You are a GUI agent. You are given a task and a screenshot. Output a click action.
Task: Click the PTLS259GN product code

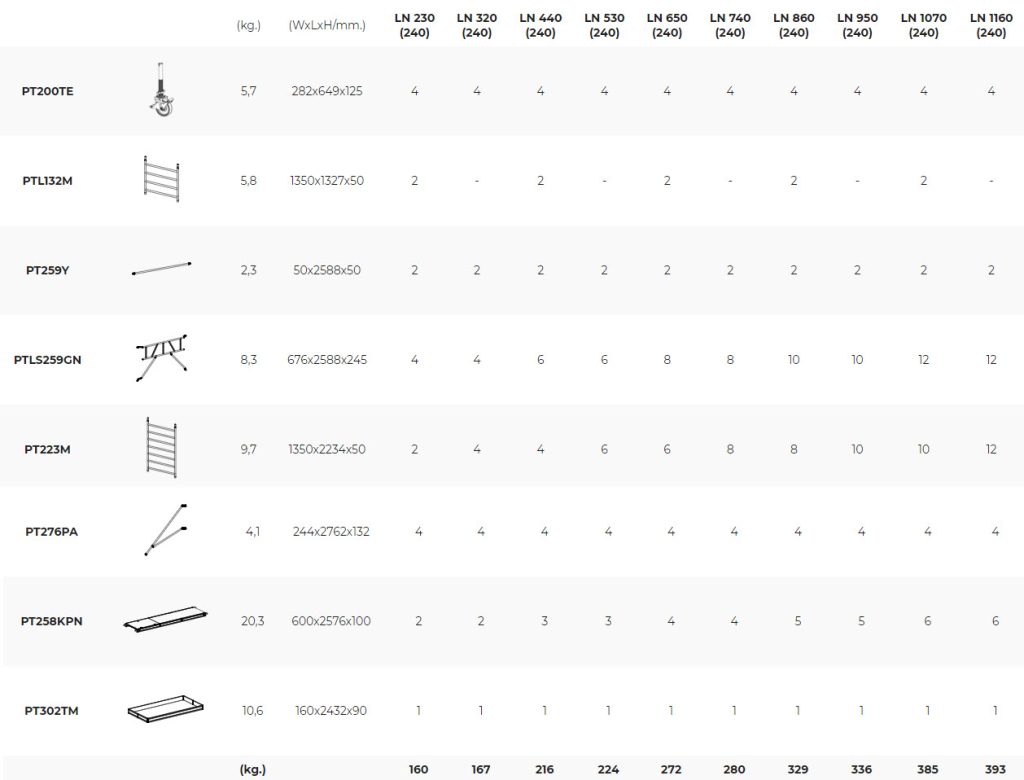(48, 359)
